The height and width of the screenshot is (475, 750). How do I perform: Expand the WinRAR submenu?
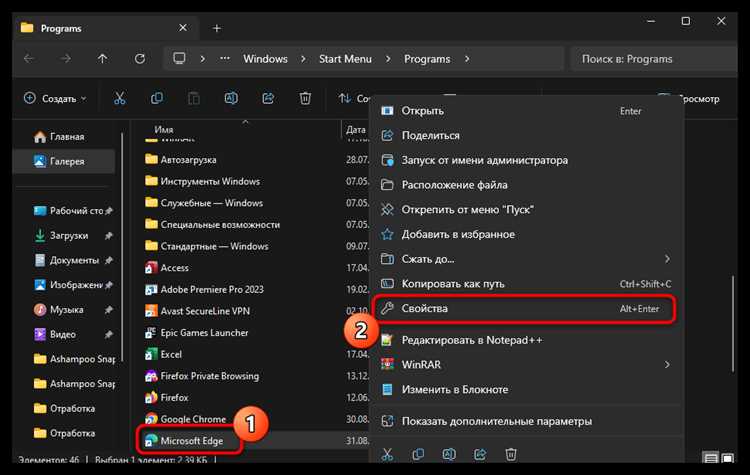(667, 365)
